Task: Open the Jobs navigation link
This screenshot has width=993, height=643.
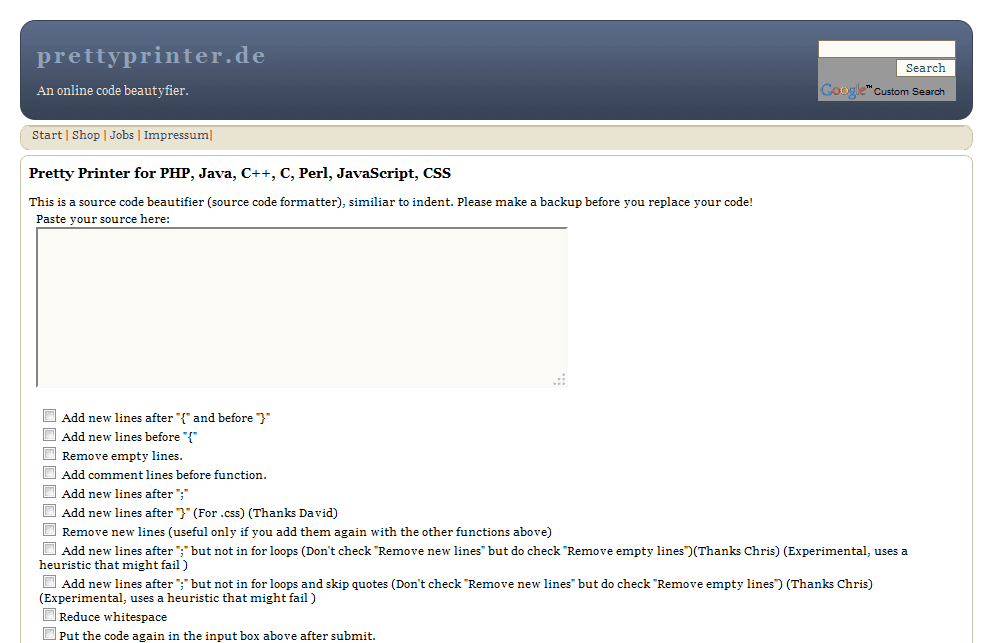Action: (x=122, y=135)
